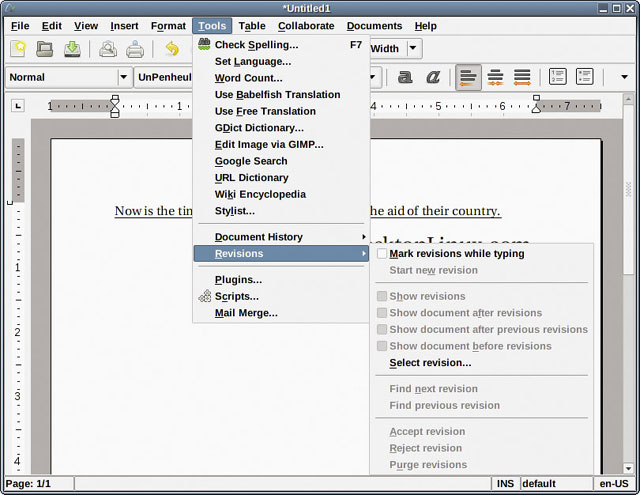Image resolution: width=640 pixels, height=495 pixels.
Task: Click the bold 'a' formatting icon
Action: [x=404, y=77]
